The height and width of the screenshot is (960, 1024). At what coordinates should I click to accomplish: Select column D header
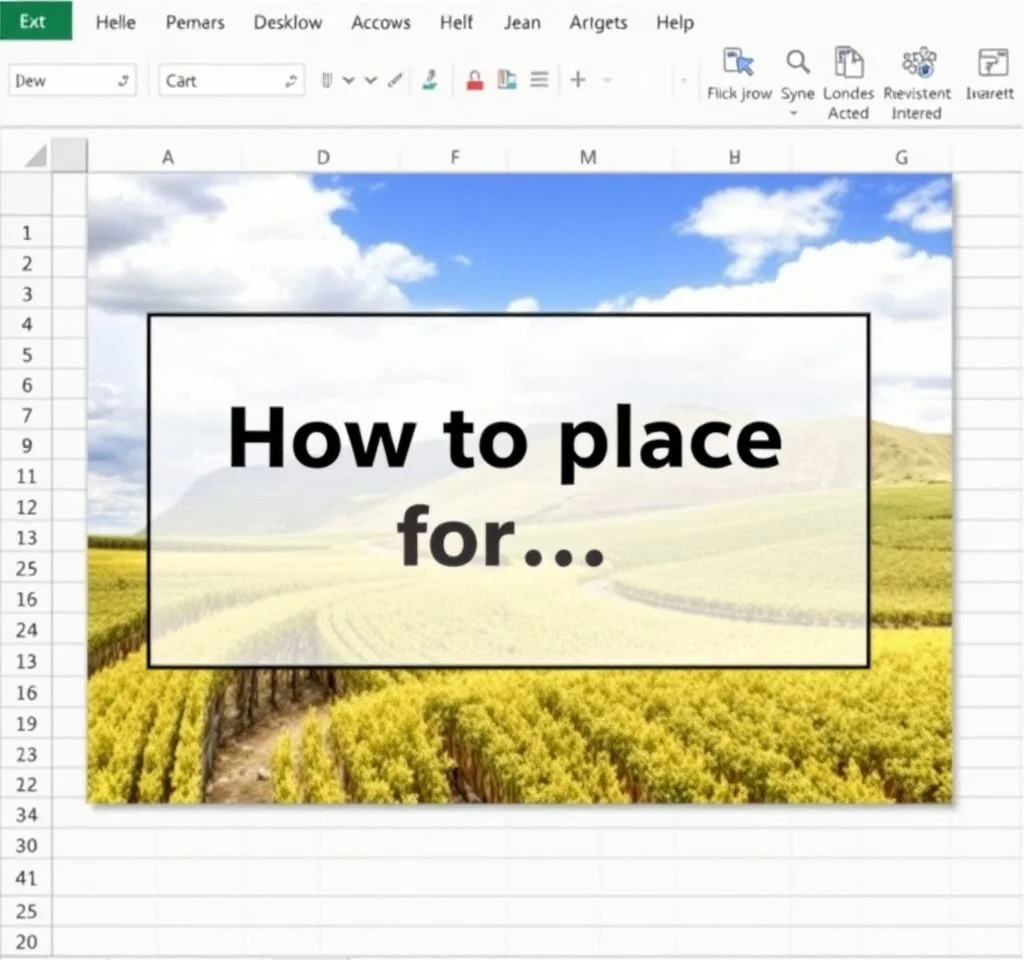[322, 157]
